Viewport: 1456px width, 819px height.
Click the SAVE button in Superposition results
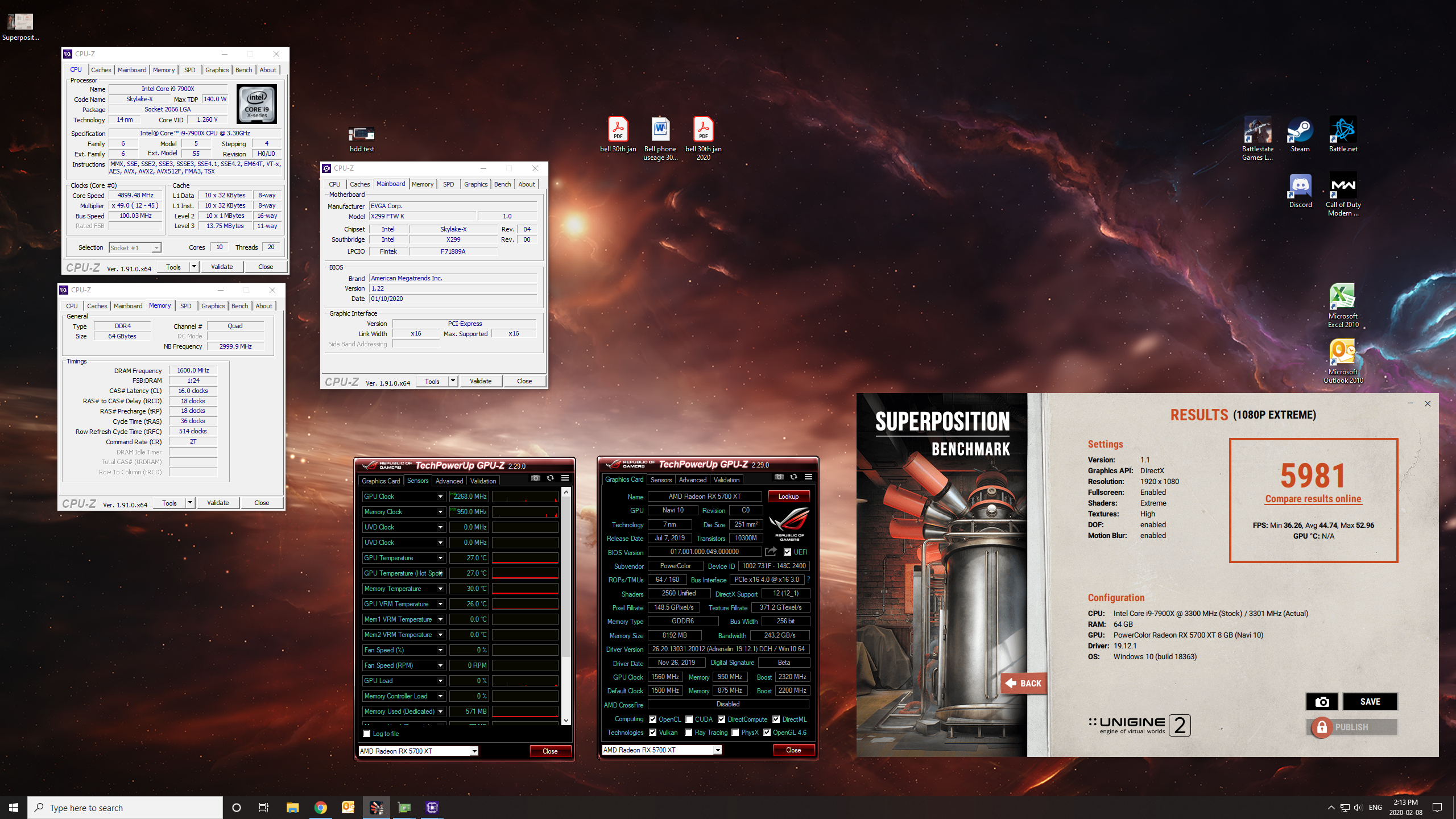pos(1370,701)
